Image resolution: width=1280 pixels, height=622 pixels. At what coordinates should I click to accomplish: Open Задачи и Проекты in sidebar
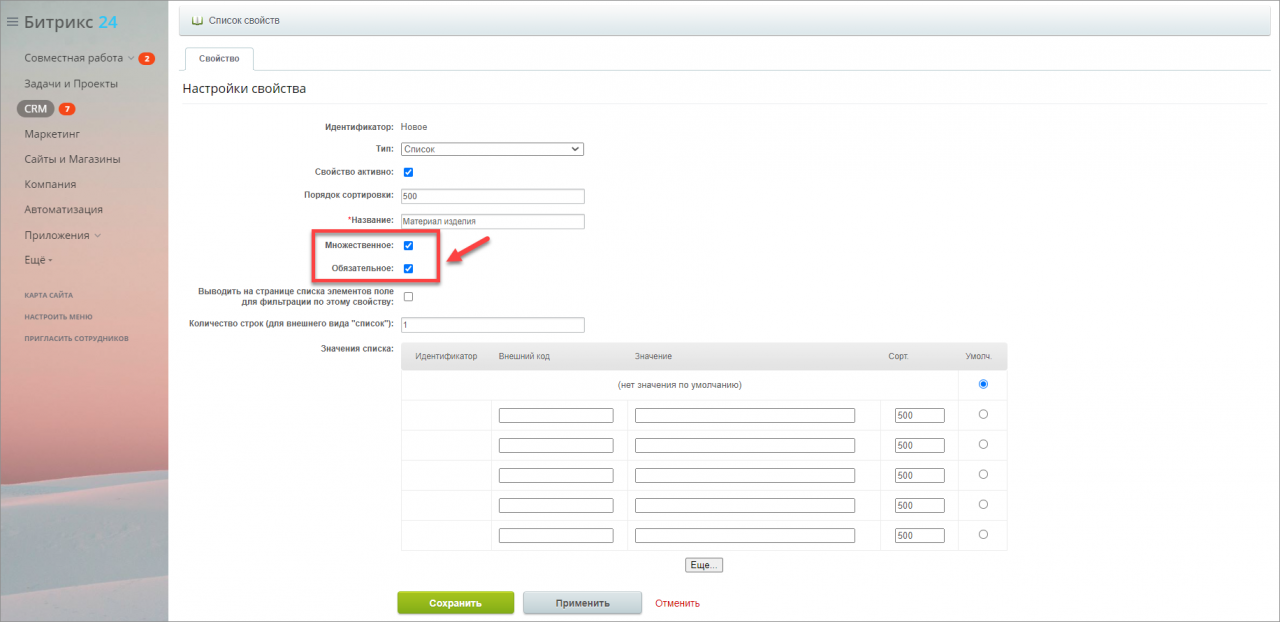pos(71,84)
